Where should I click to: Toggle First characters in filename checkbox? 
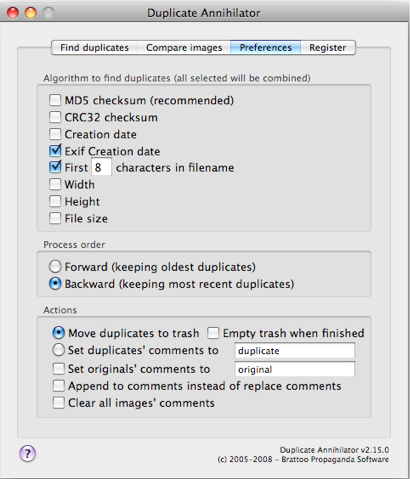(x=55, y=167)
